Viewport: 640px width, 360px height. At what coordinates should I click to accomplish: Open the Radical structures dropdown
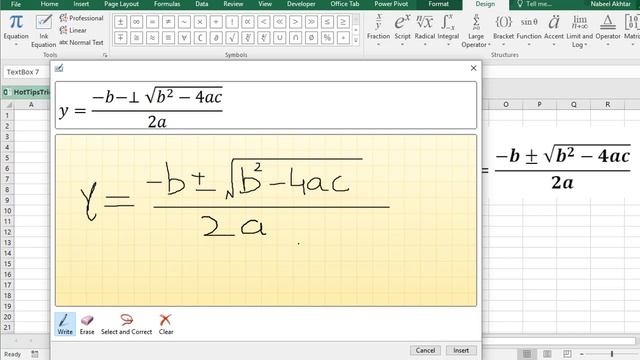click(424, 30)
